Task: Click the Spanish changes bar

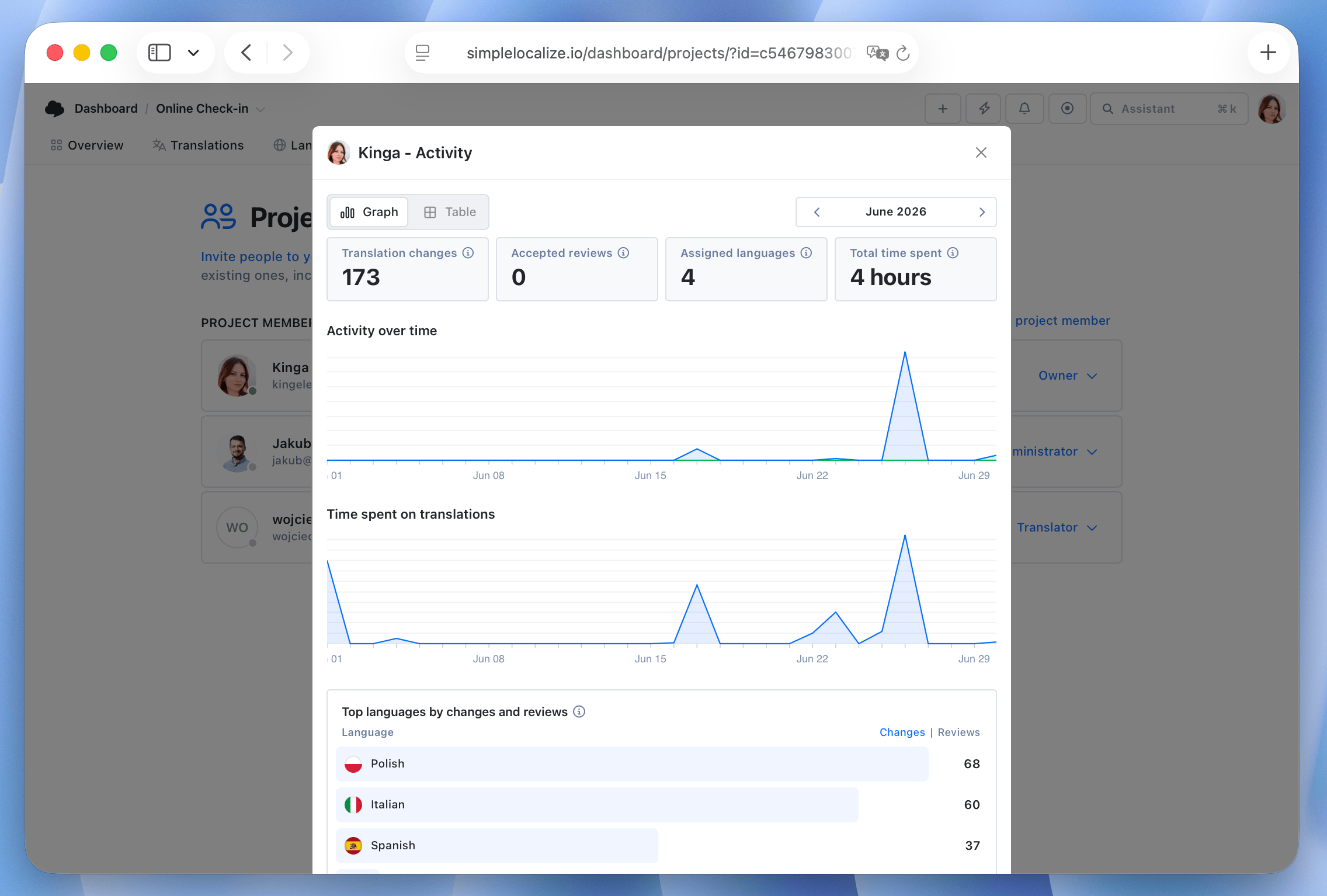Action: coord(496,846)
